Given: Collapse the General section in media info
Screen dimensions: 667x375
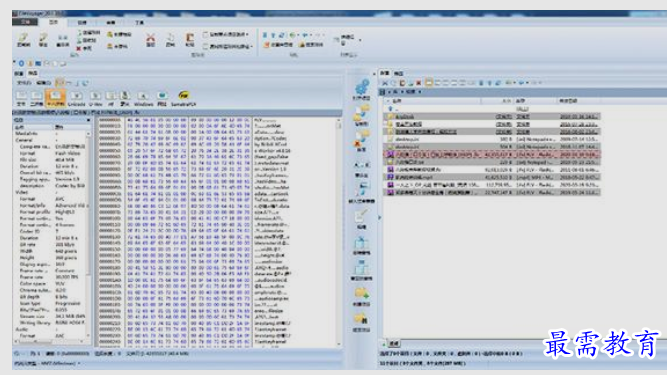Looking at the screenshot, I should click(24, 140).
